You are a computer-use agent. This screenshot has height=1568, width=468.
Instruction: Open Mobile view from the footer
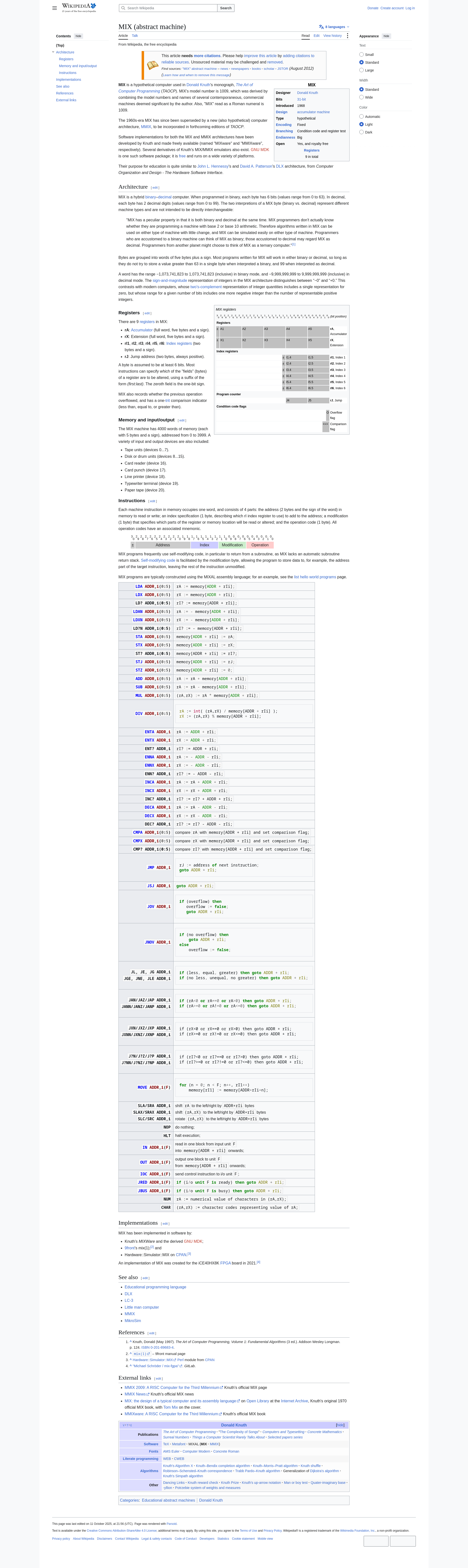click(x=265, y=1539)
